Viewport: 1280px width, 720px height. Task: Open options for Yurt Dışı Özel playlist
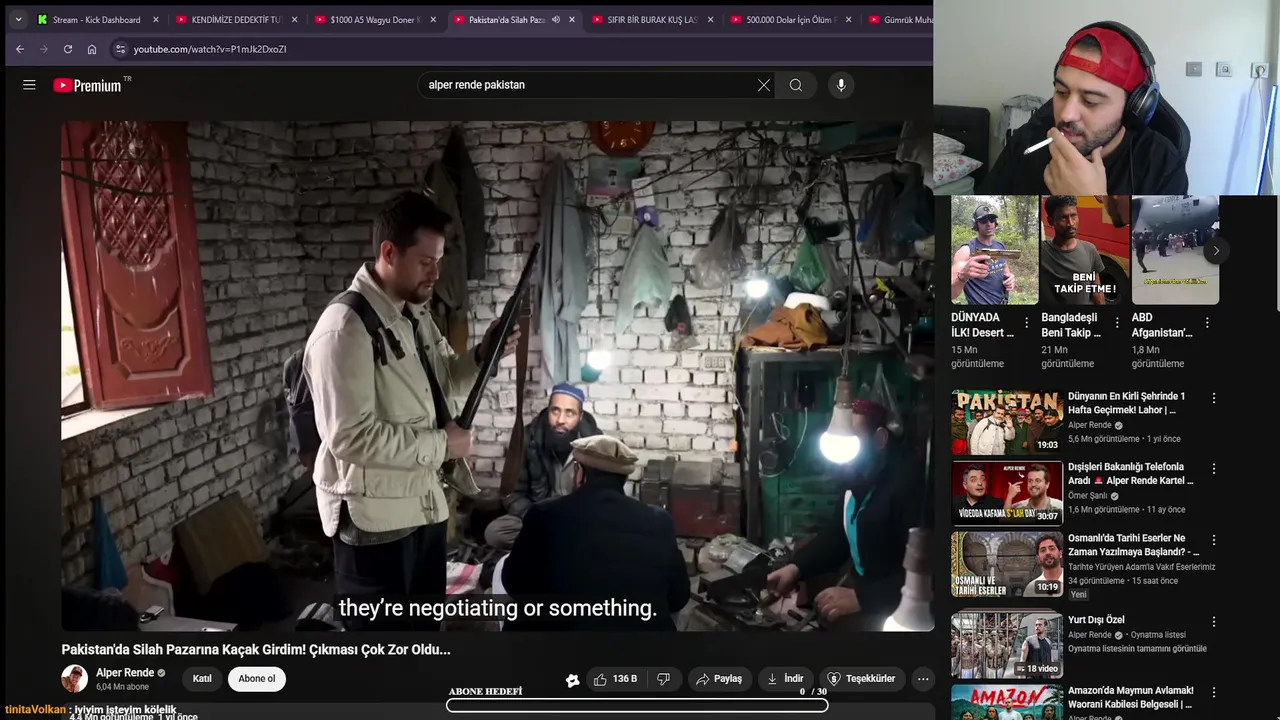pos(1214,622)
